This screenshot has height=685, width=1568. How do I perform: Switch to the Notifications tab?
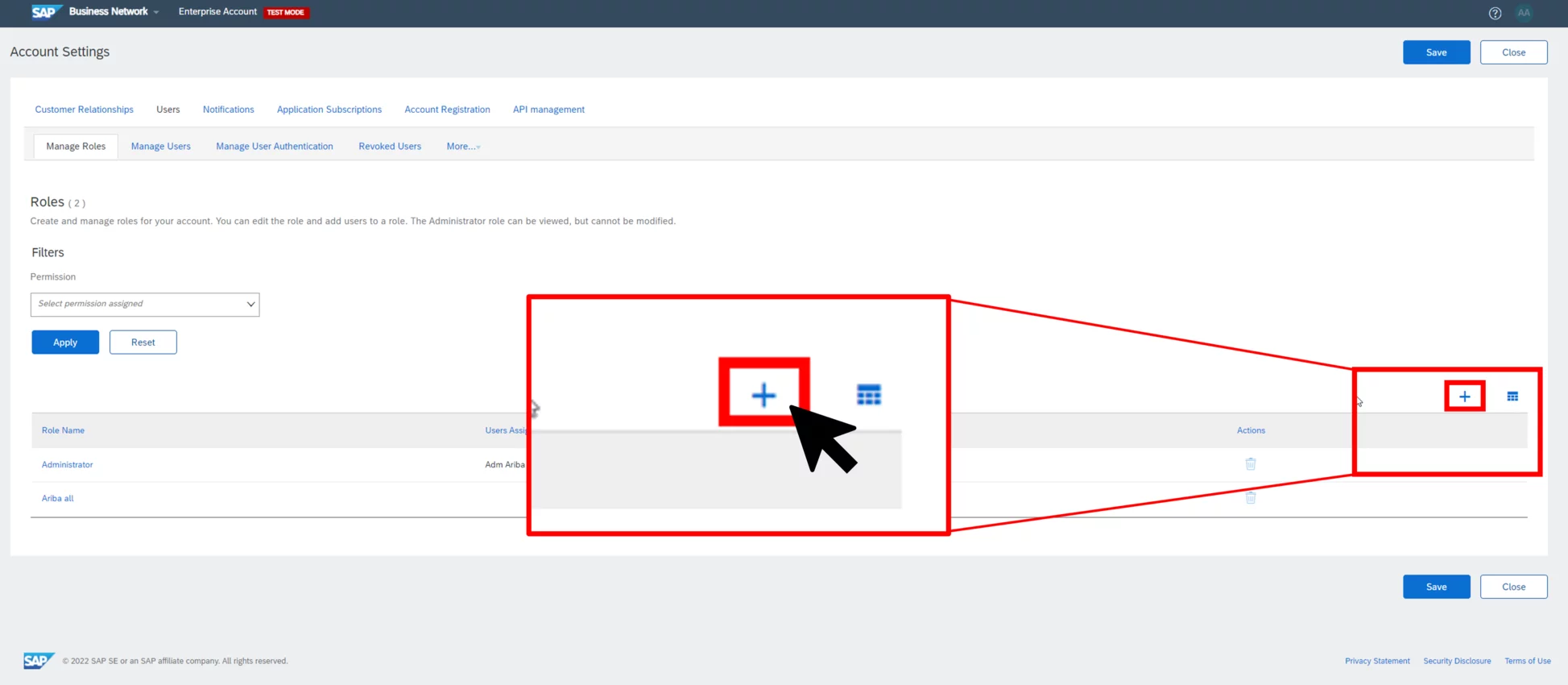click(x=228, y=110)
